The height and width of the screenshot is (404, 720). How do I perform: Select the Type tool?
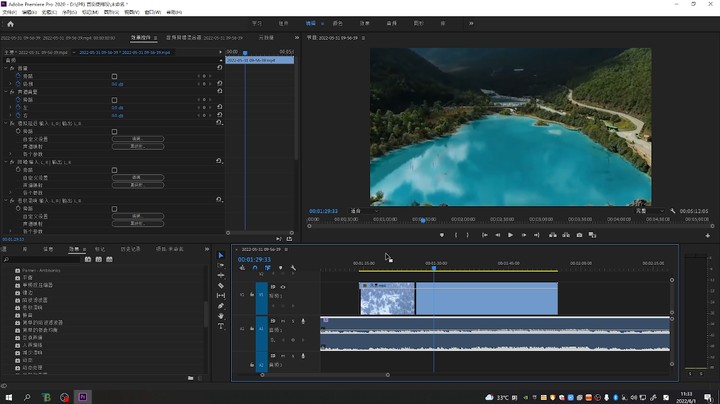[221, 326]
